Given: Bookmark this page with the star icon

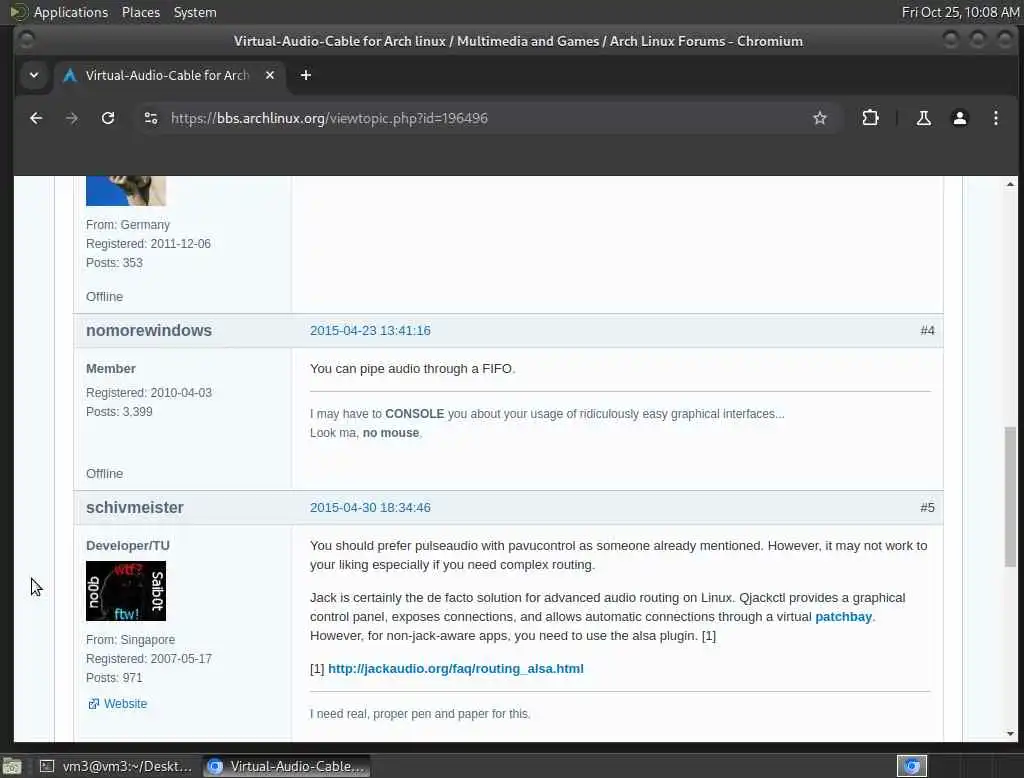Looking at the screenshot, I should (x=820, y=118).
